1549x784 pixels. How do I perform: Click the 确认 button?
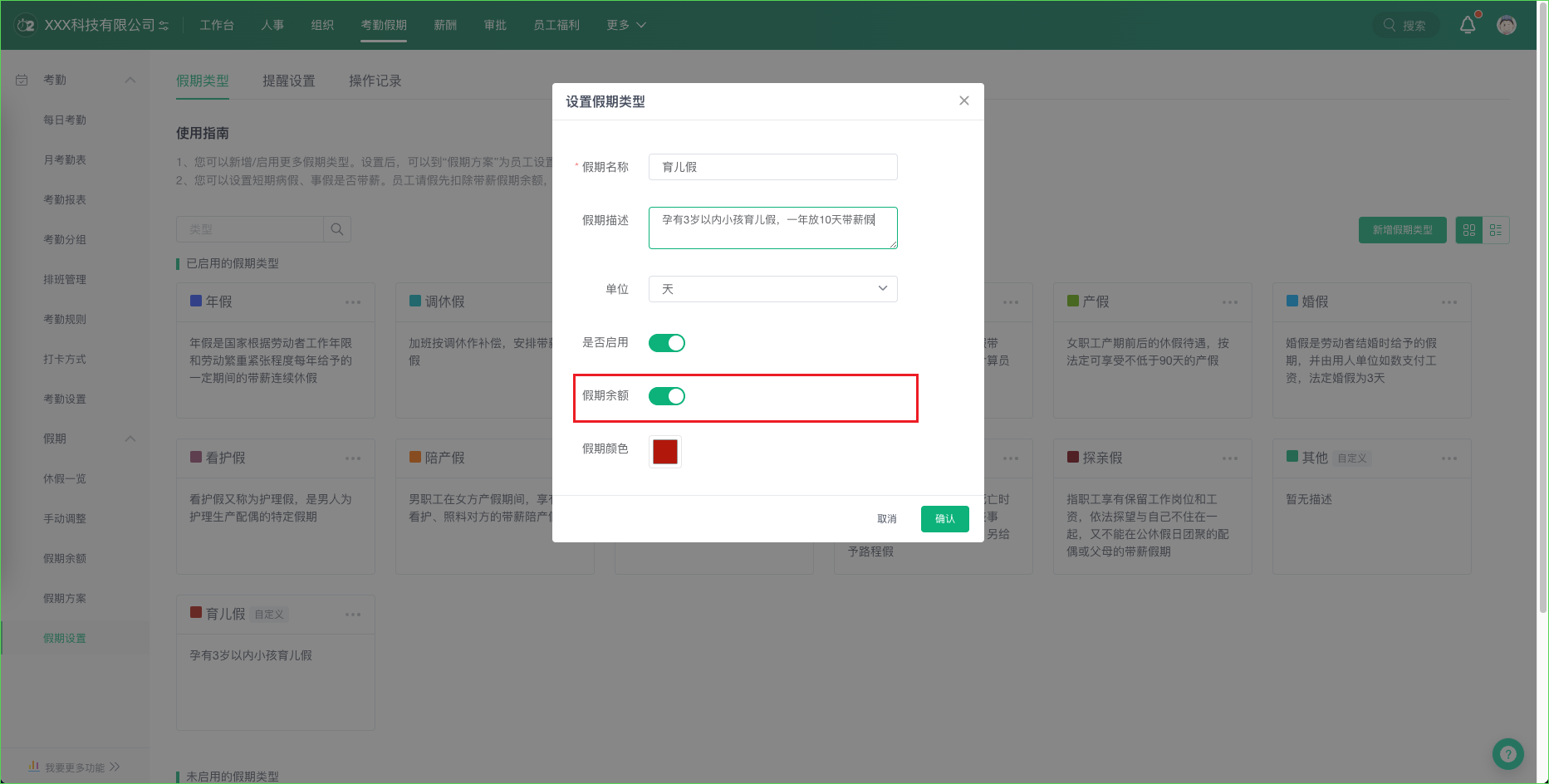coord(945,519)
